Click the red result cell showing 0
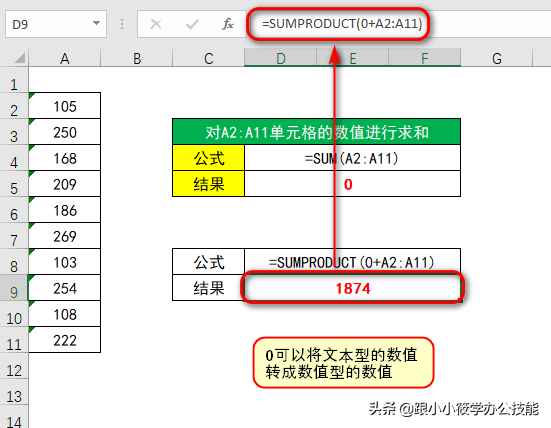The width and height of the screenshot is (551, 428). [x=352, y=184]
